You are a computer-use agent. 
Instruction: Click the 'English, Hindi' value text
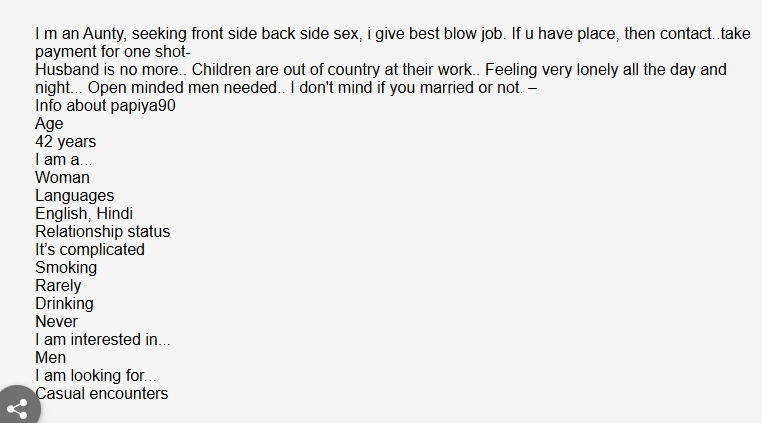[x=84, y=213]
